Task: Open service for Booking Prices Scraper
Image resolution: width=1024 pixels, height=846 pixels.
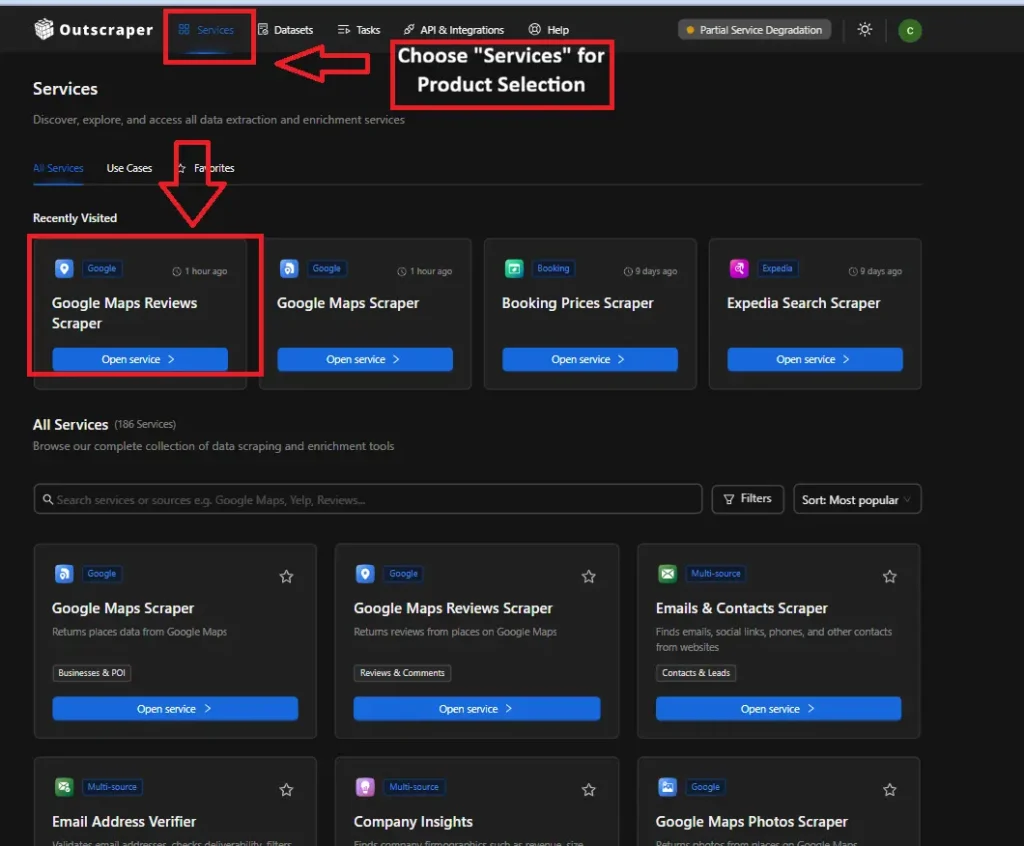Action: [590, 359]
